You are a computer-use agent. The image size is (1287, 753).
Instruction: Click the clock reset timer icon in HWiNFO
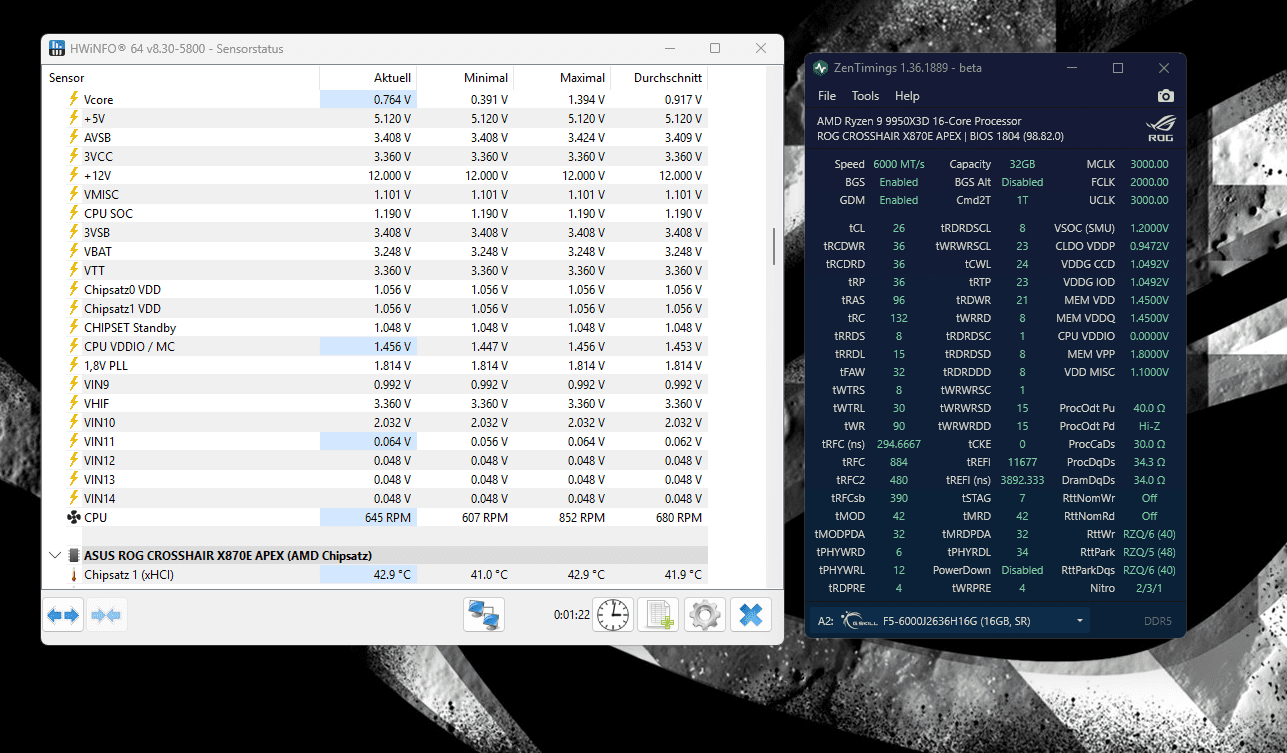[613, 615]
